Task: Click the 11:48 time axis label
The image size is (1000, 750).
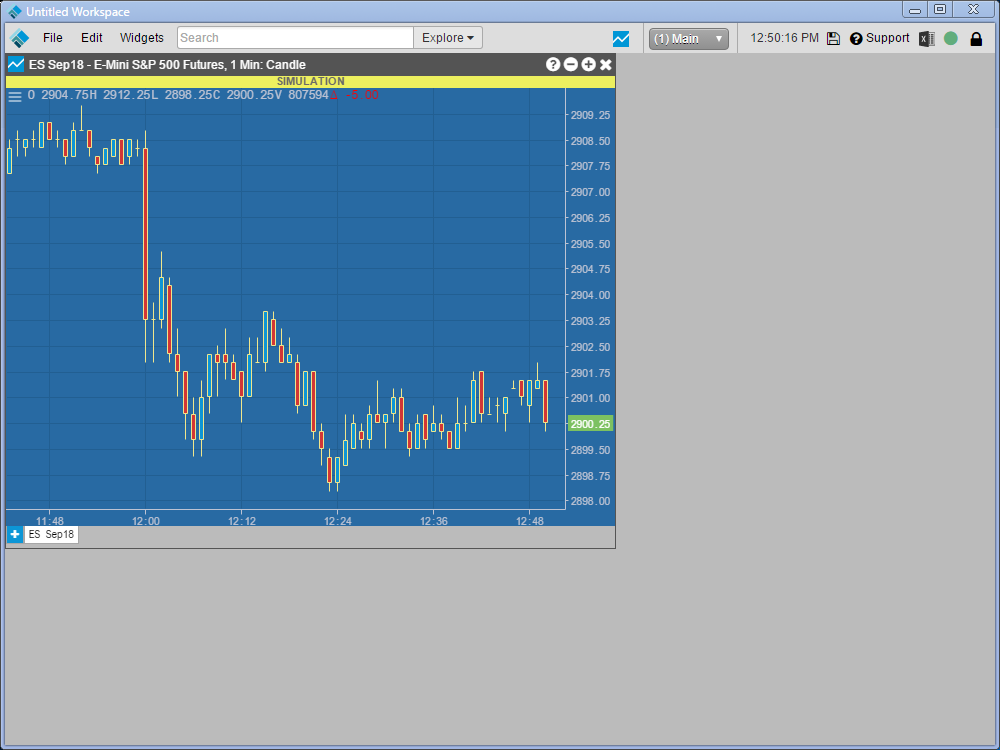Action: pyautogui.click(x=50, y=520)
